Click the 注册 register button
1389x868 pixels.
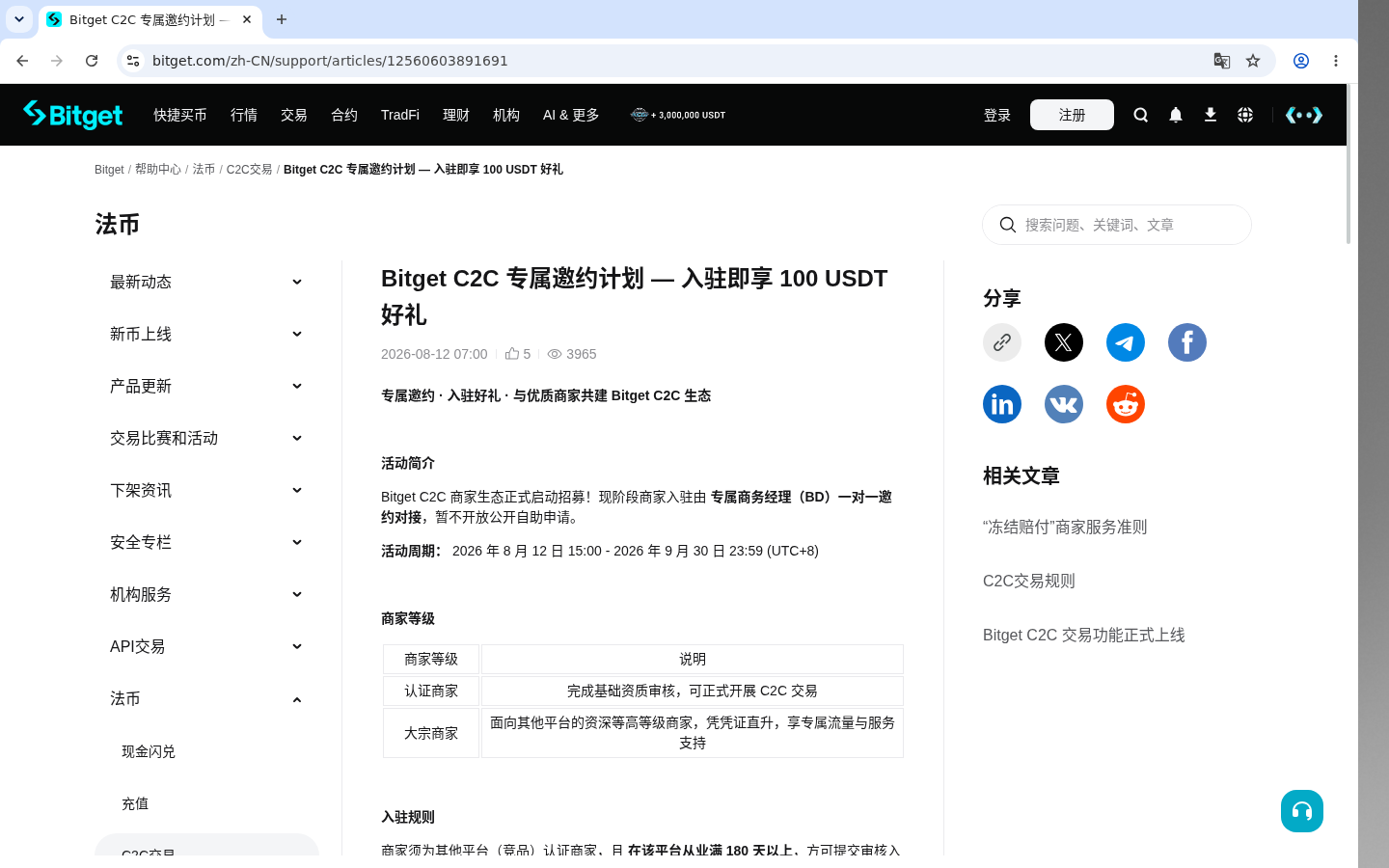tap(1072, 115)
